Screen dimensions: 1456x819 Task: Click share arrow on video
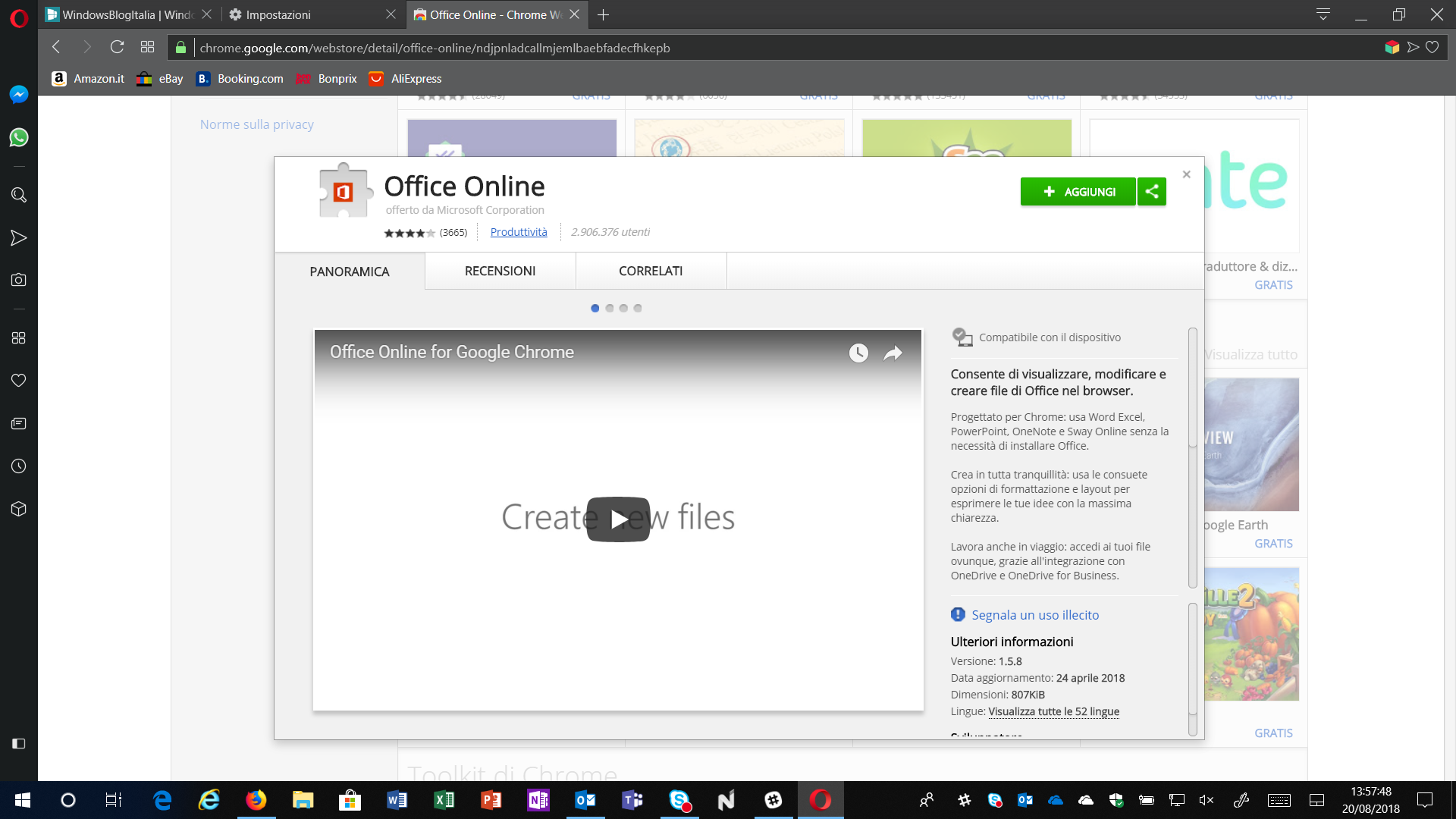pos(893,353)
